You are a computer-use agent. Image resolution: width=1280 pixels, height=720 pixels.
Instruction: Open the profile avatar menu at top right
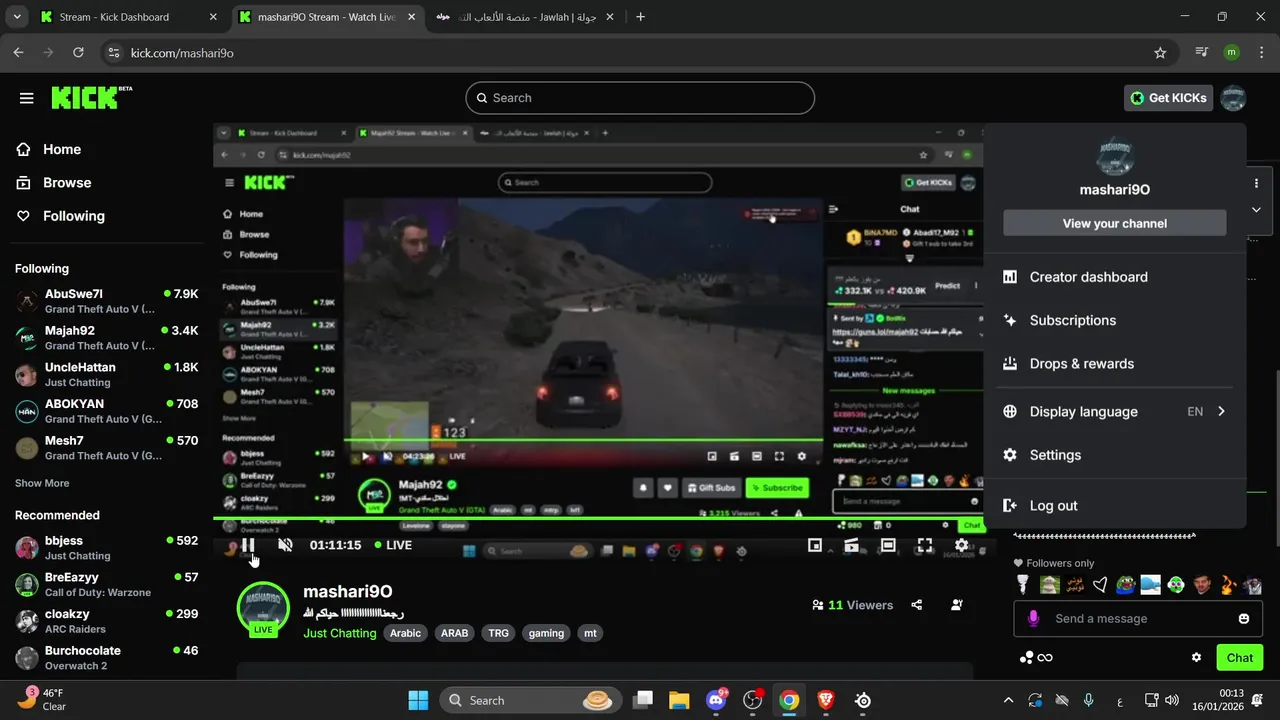click(x=1234, y=98)
